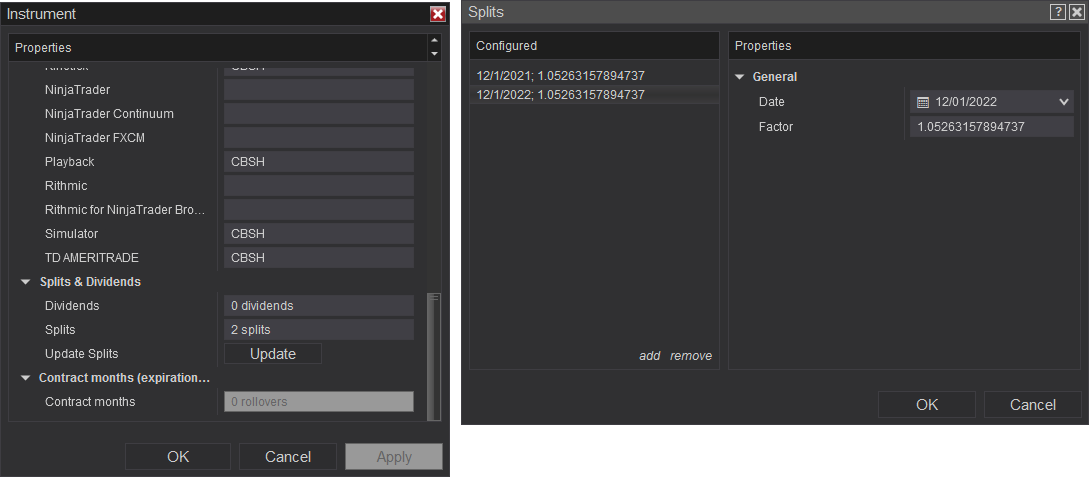This screenshot has height=477, width=1089.
Task: Open the Dividends field showing 0 dividends
Action: (319, 306)
